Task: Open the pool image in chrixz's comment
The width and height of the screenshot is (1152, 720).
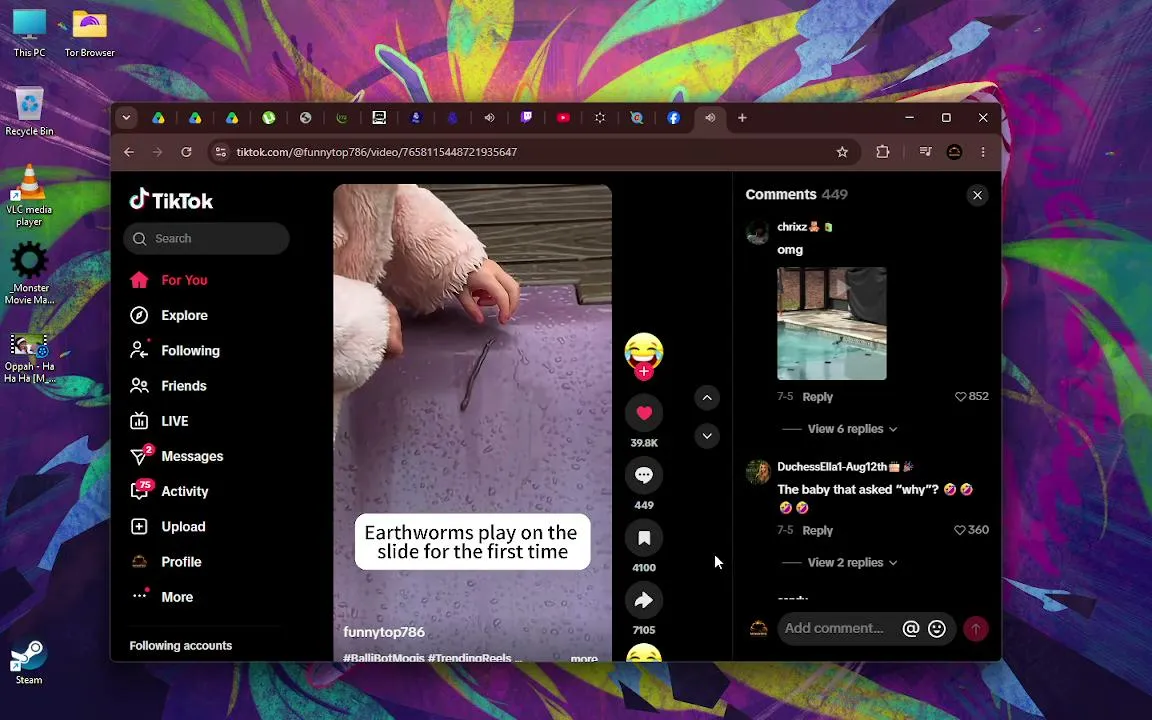Action: (832, 323)
